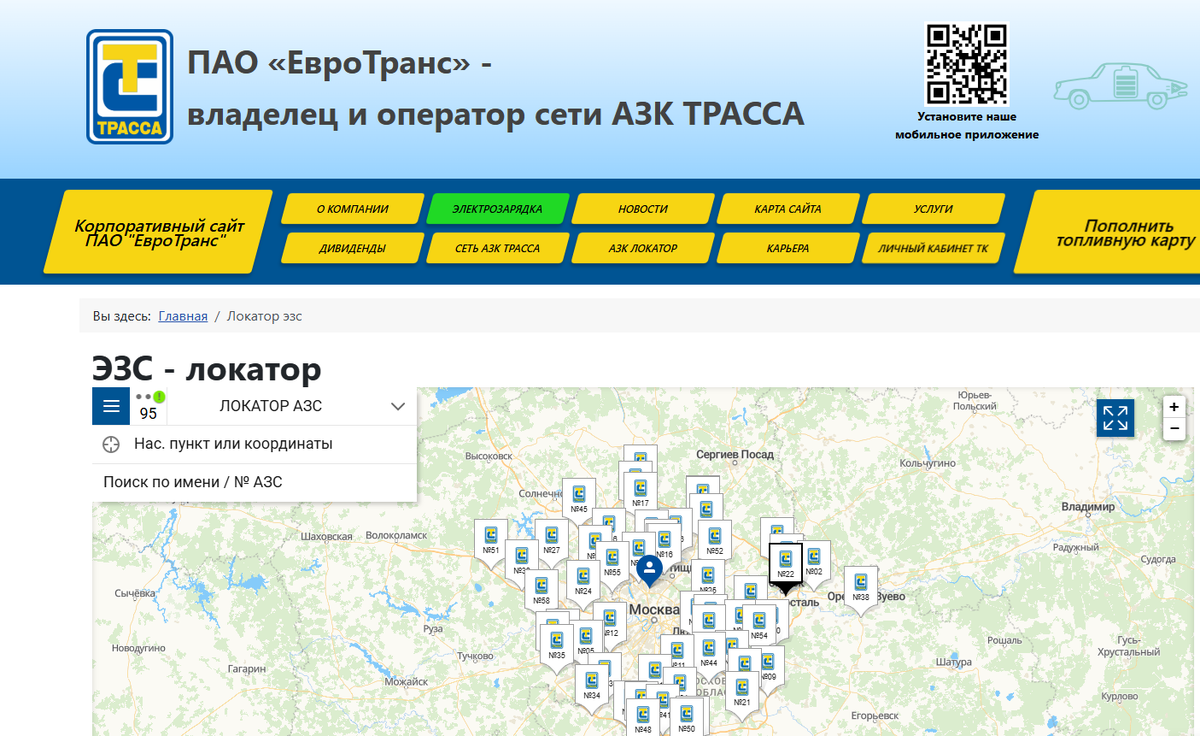
Task: Collapse the locator panel chevron
Action: point(398,406)
